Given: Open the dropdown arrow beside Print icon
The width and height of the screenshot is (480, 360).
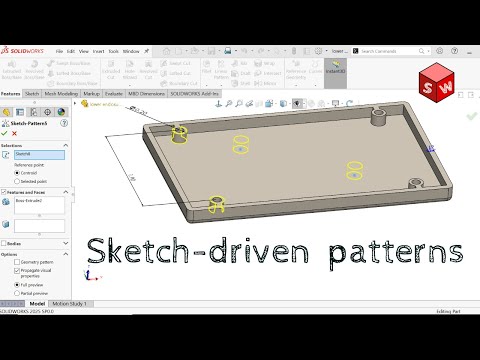Looking at the screenshot, I should tap(236, 51).
